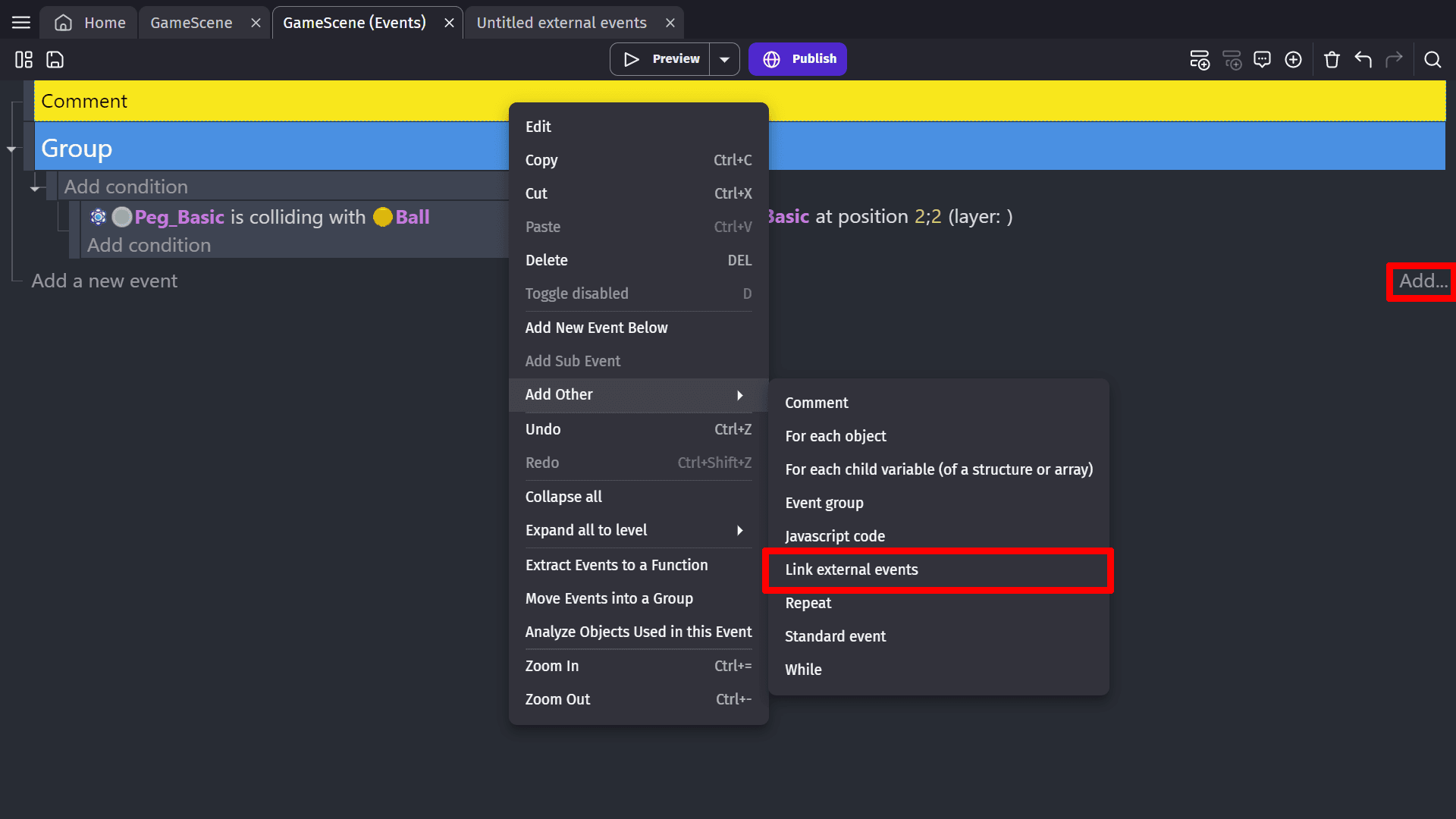Click 'Add a new event' link
The height and width of the screenshot is (819, 1456).
(105, 281)
